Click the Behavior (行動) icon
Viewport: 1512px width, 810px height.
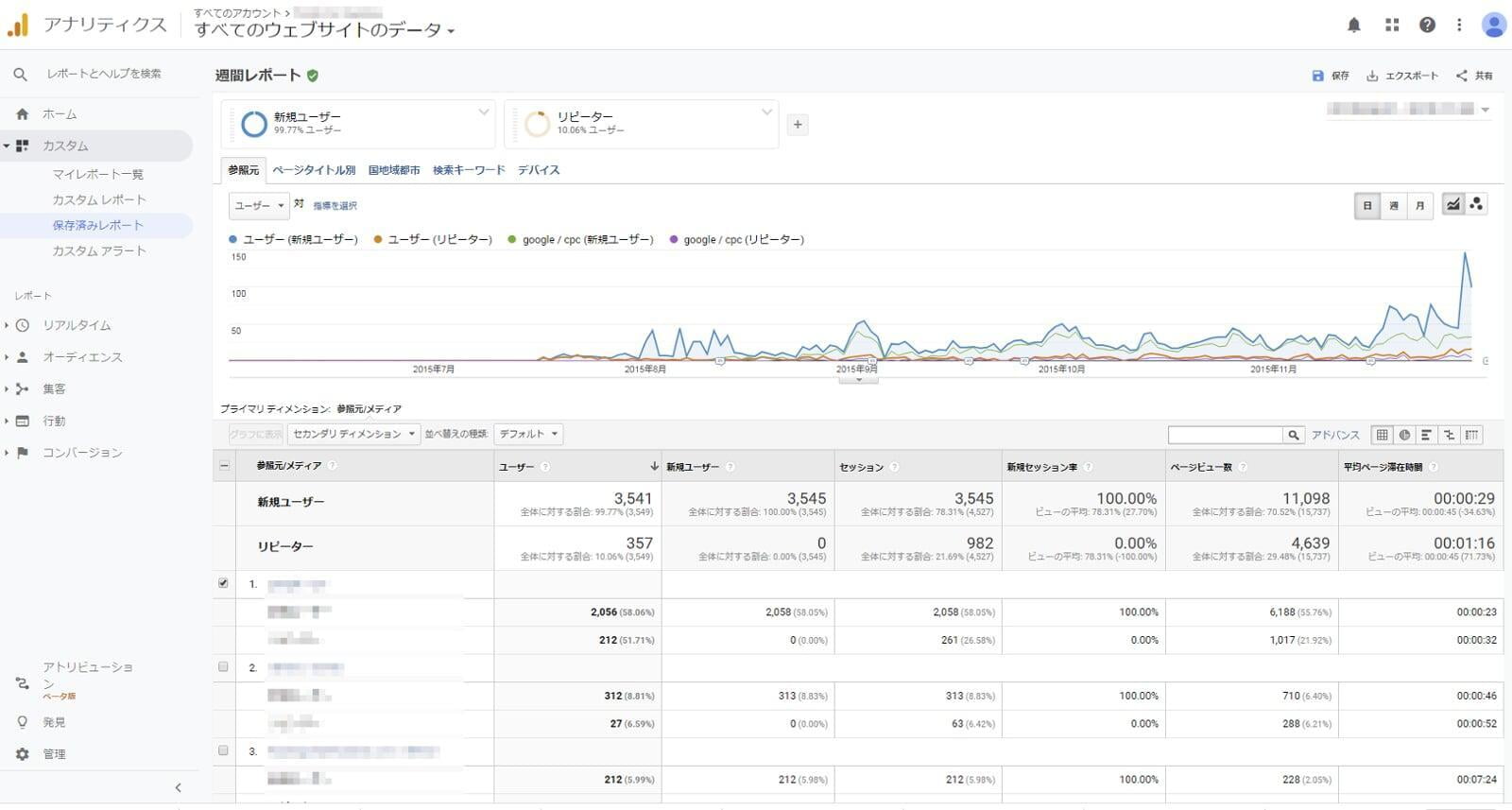coord(23,421)
